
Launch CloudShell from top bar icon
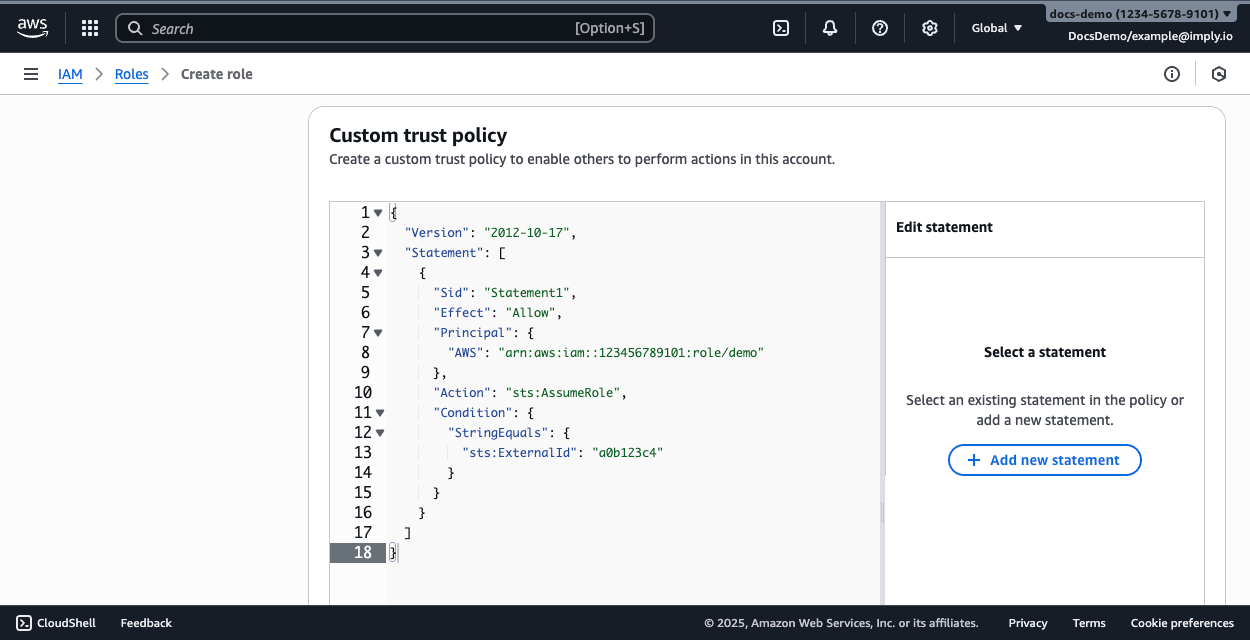coord(781,28)
